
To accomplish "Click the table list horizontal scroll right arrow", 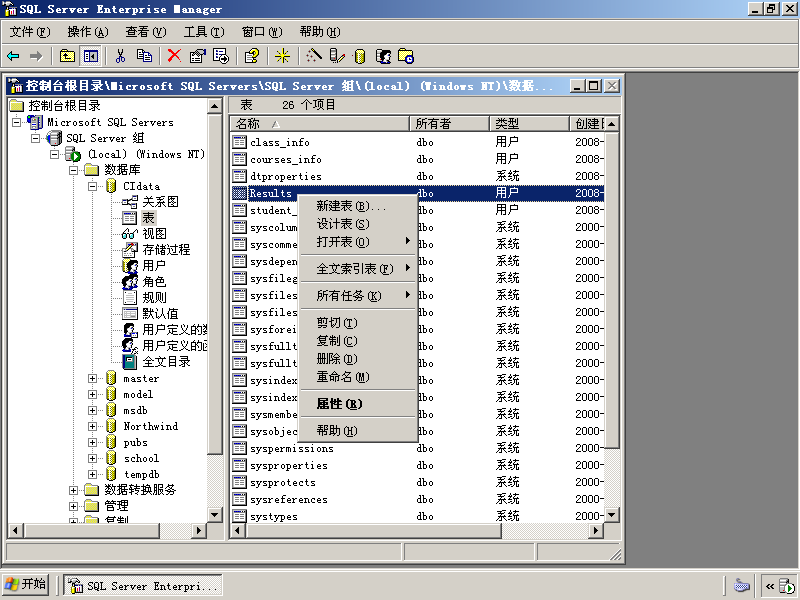I will [595, 531].
